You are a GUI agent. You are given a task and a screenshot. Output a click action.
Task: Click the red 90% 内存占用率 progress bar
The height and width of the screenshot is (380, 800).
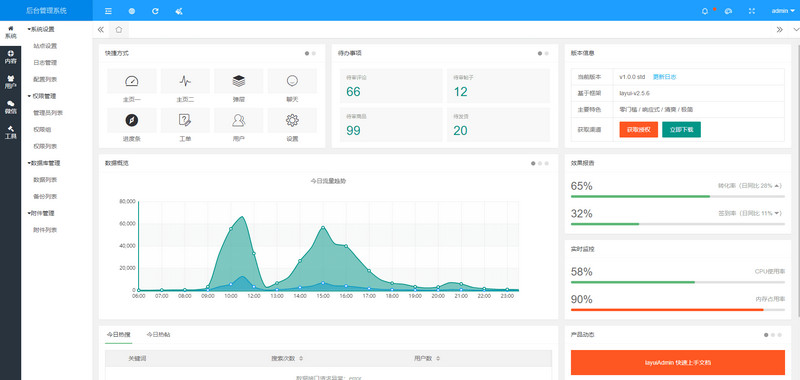[678, 310]
